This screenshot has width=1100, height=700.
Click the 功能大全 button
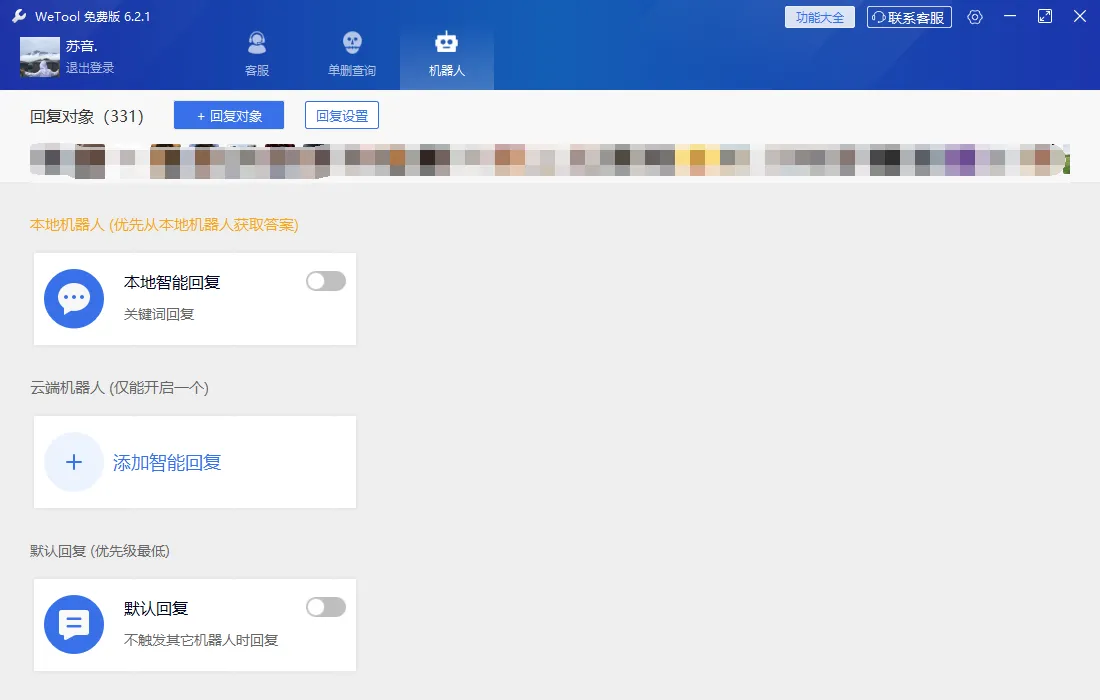click(820, 17)
